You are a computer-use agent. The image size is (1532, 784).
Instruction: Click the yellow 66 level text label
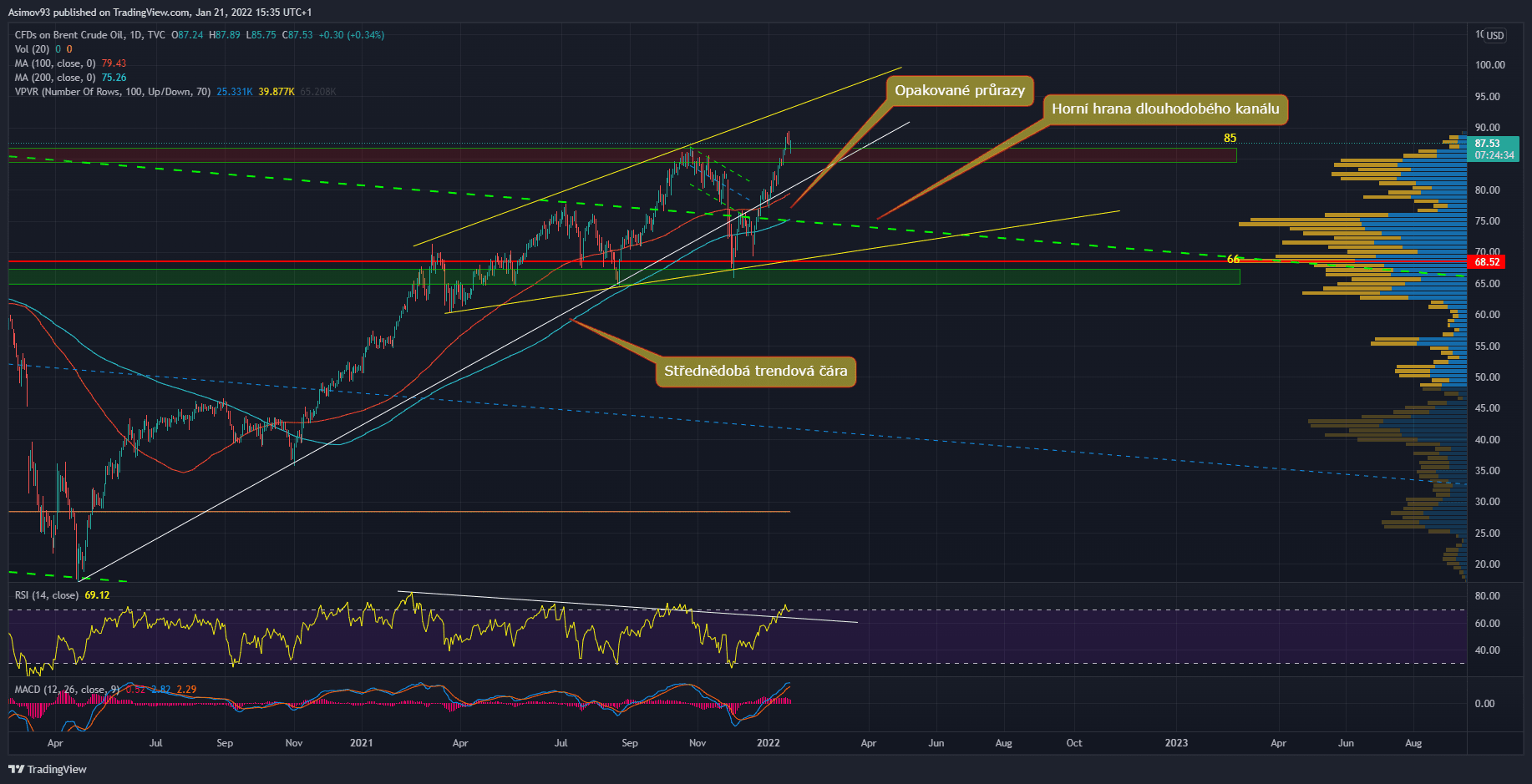pyautogui.click(x=1233, y=260)
